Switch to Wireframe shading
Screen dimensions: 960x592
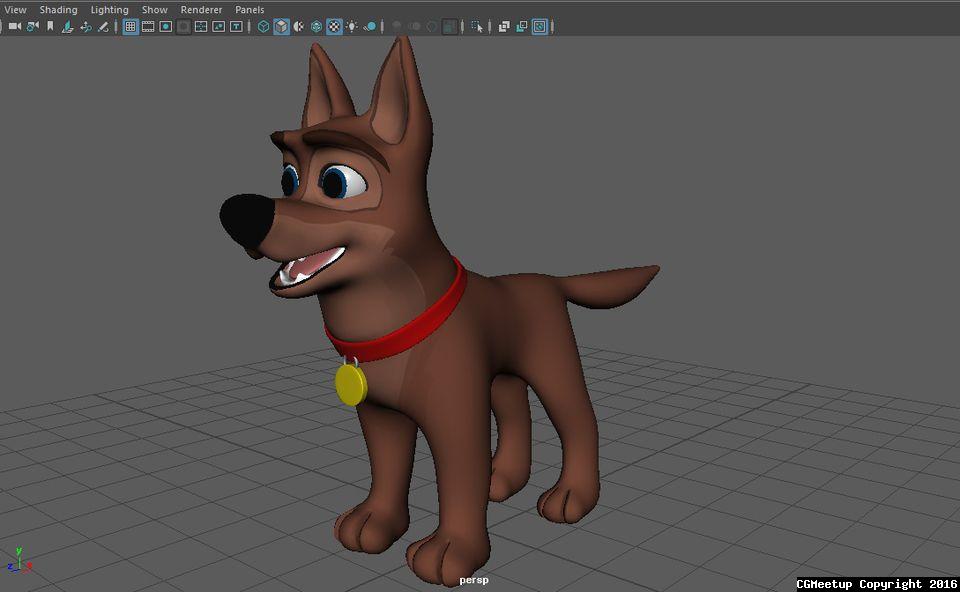[x=263, y=26]
